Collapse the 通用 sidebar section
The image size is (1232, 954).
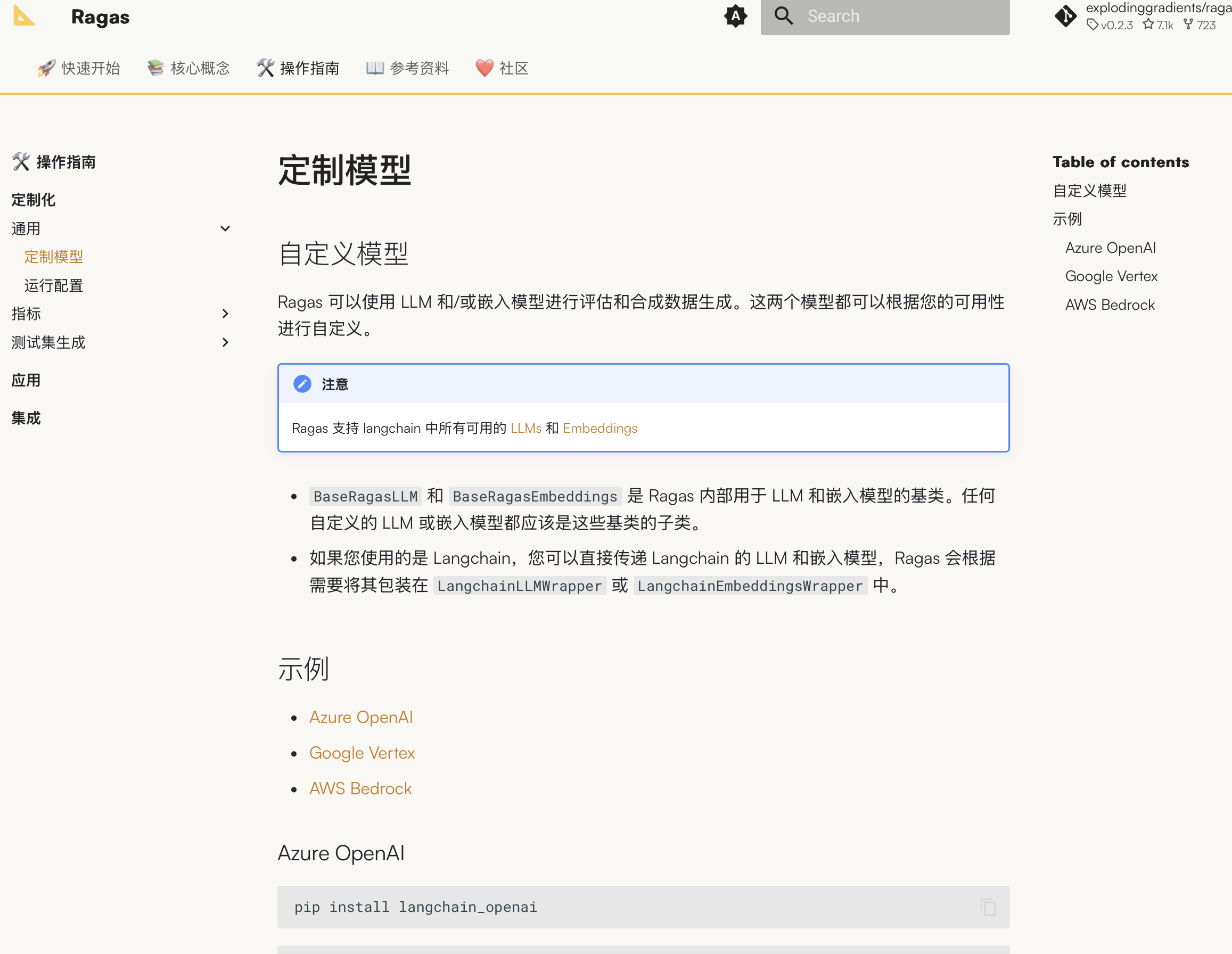click(x=225, y=228)
